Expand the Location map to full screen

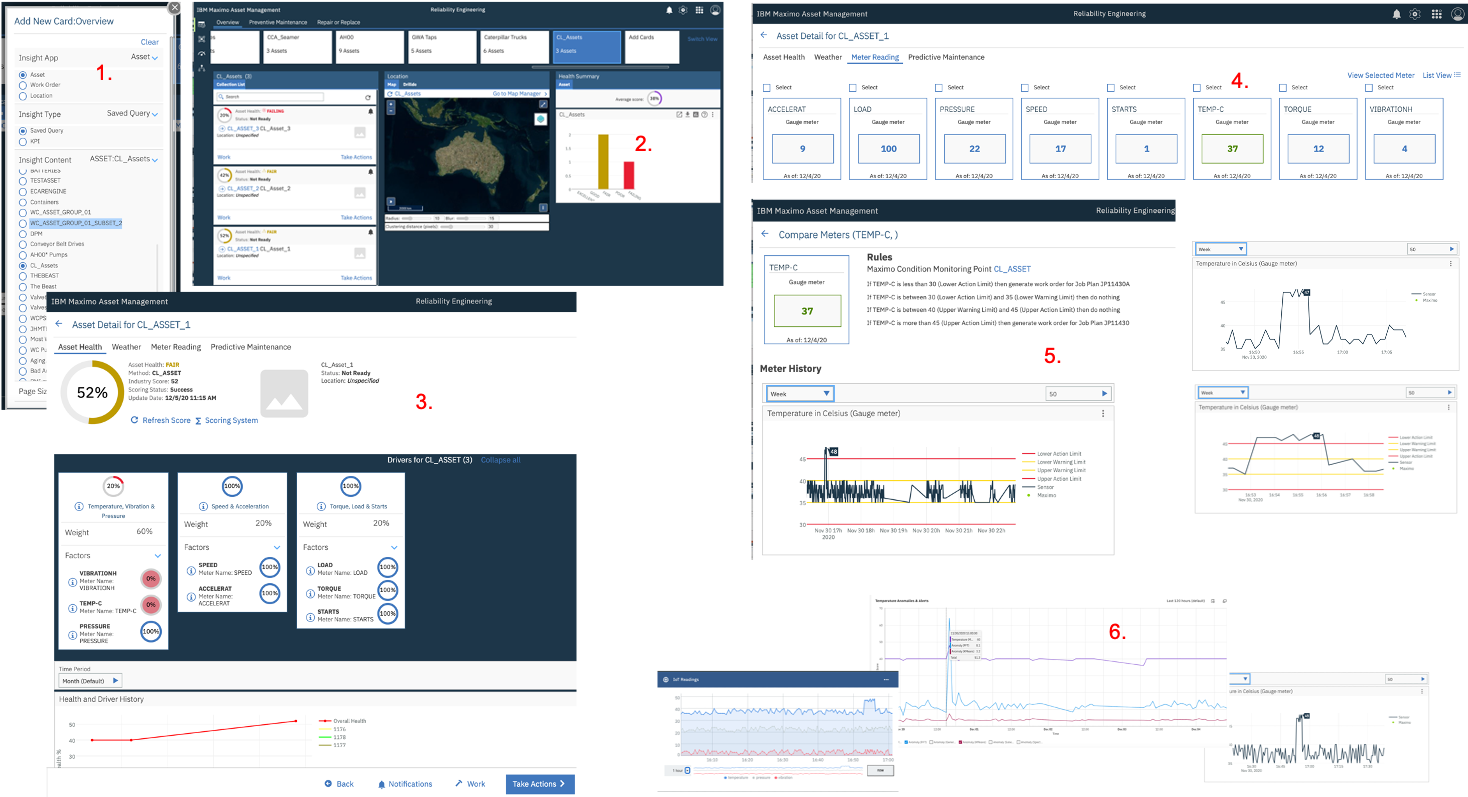point(543,104)
